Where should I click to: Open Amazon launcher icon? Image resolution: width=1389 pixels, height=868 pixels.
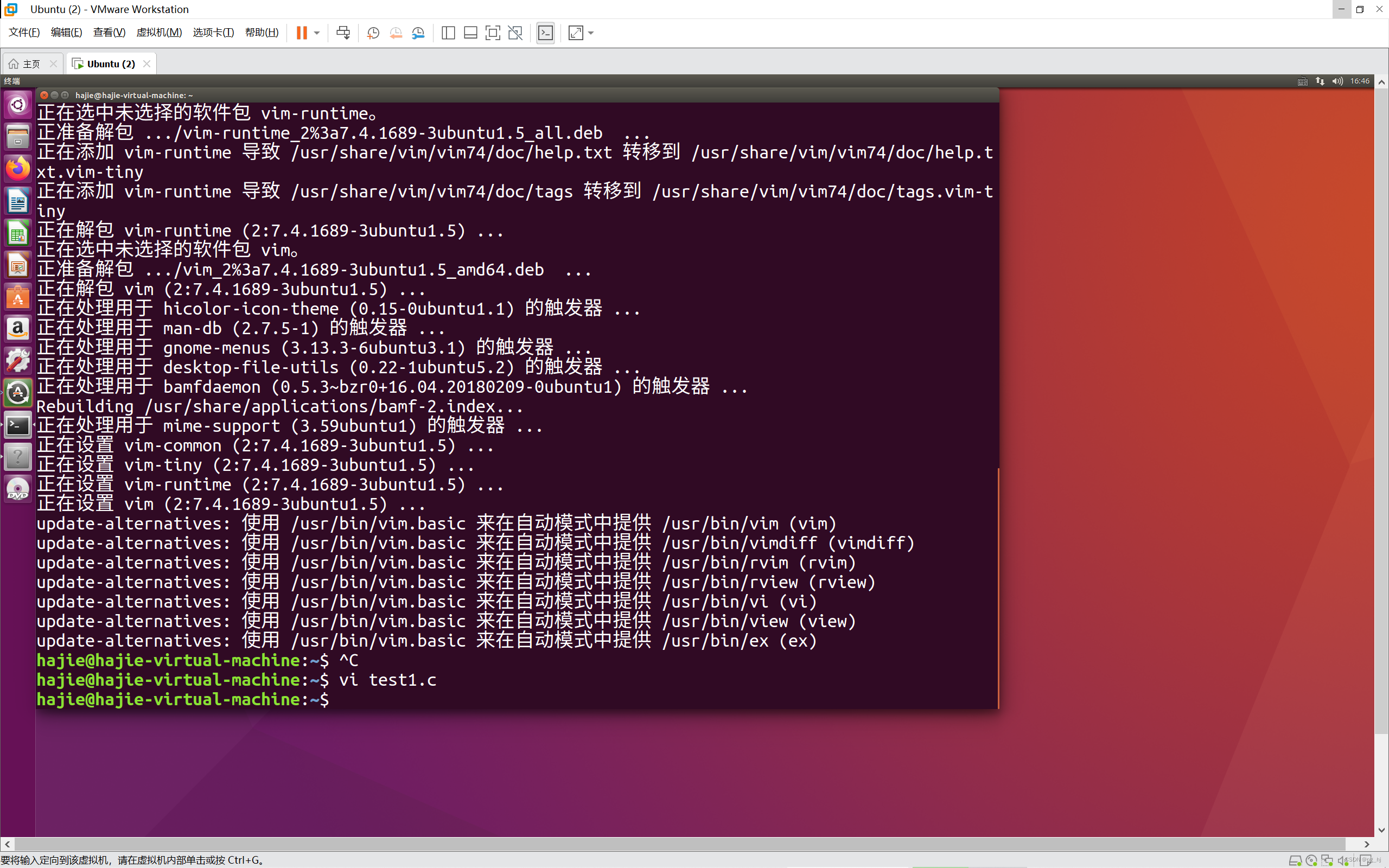click(18, 329)
